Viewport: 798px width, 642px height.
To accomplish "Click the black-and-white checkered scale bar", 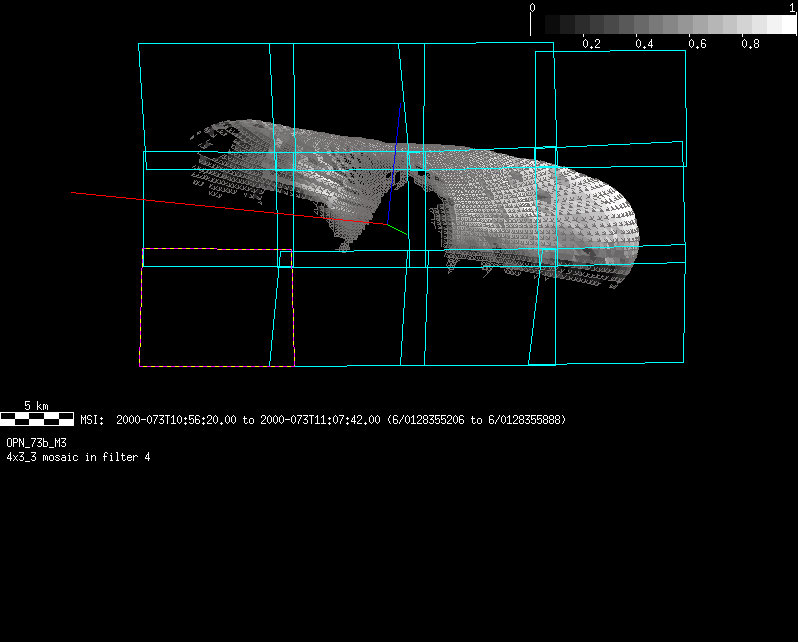I will (37, 419).
